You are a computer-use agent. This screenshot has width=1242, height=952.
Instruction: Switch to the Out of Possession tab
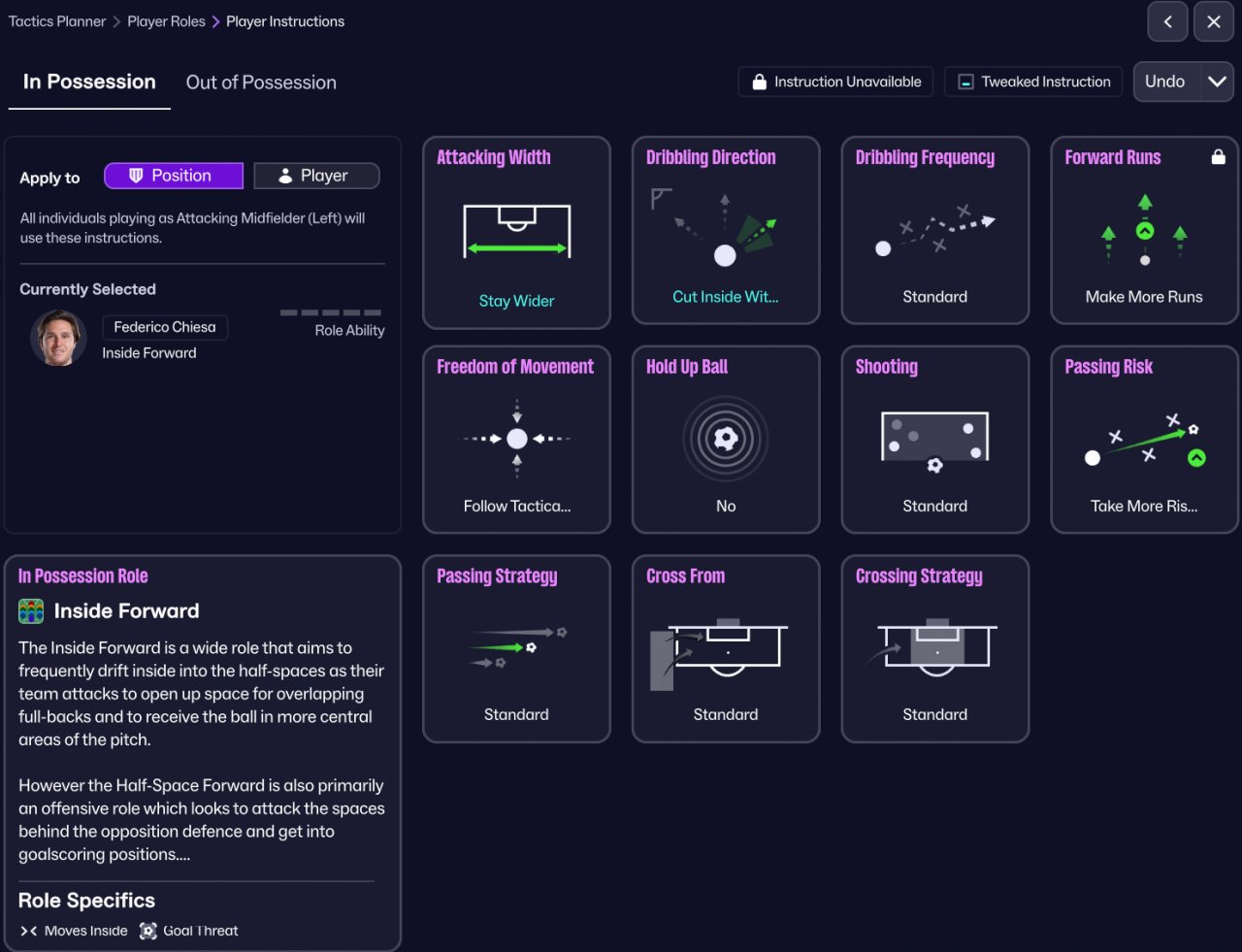pyautogui.click(x=261, y=82)
